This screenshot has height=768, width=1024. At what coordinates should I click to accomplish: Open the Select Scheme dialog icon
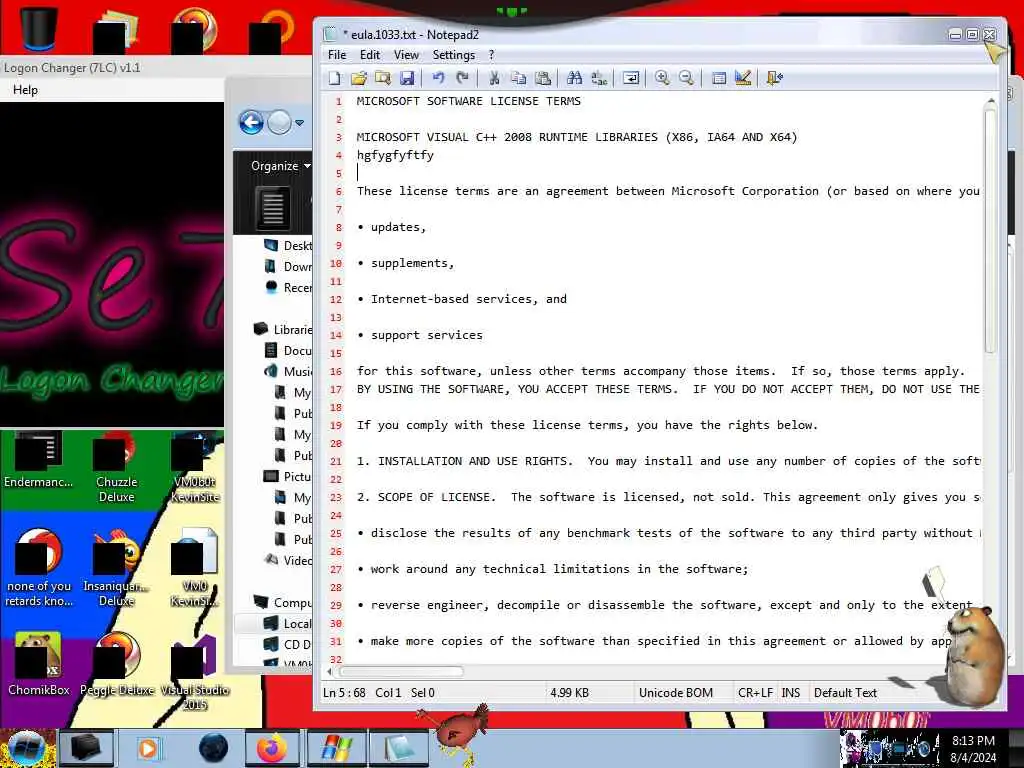(x=718, y=78)
